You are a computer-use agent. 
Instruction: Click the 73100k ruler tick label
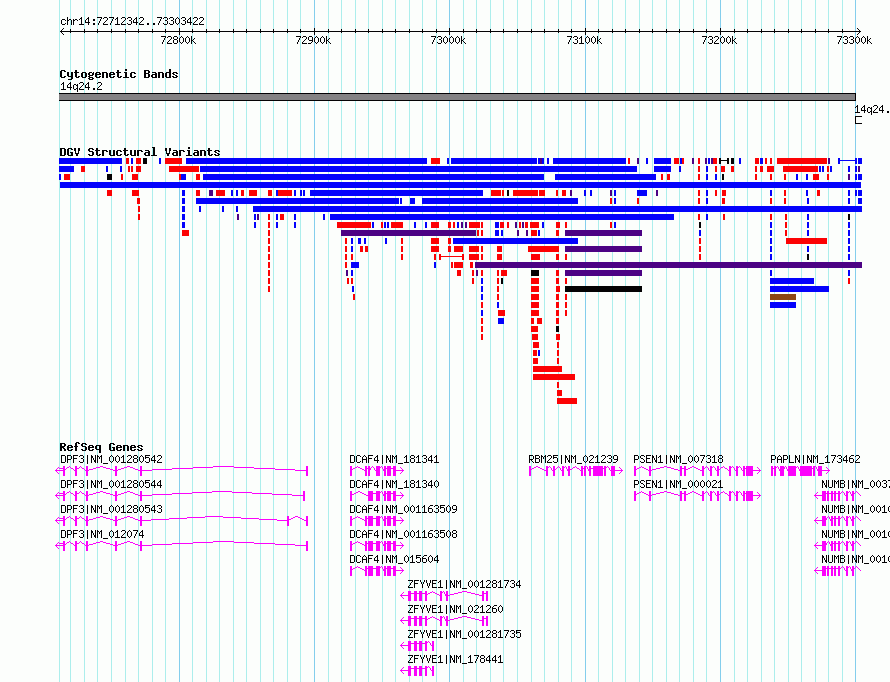pos(584,40)
